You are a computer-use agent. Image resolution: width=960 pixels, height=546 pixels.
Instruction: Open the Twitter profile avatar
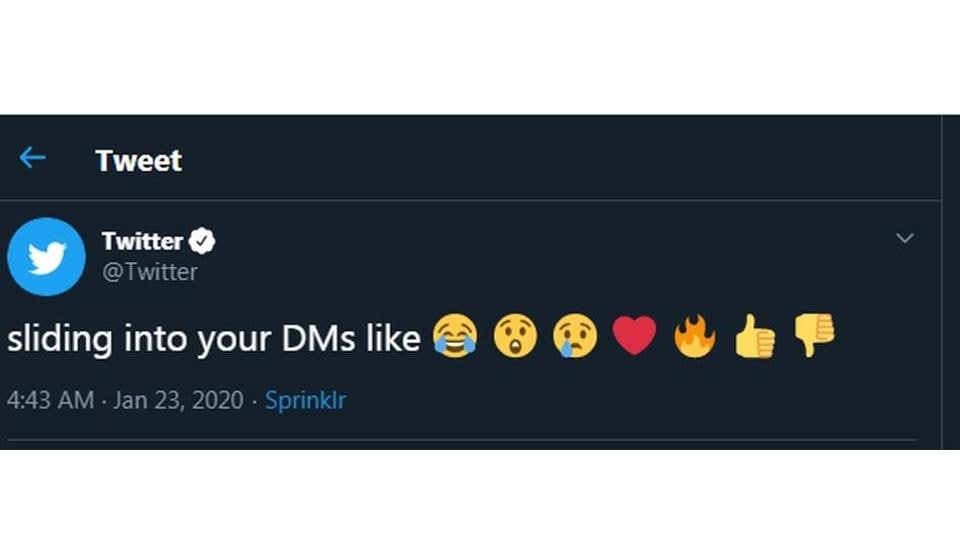tap(47, 256)
